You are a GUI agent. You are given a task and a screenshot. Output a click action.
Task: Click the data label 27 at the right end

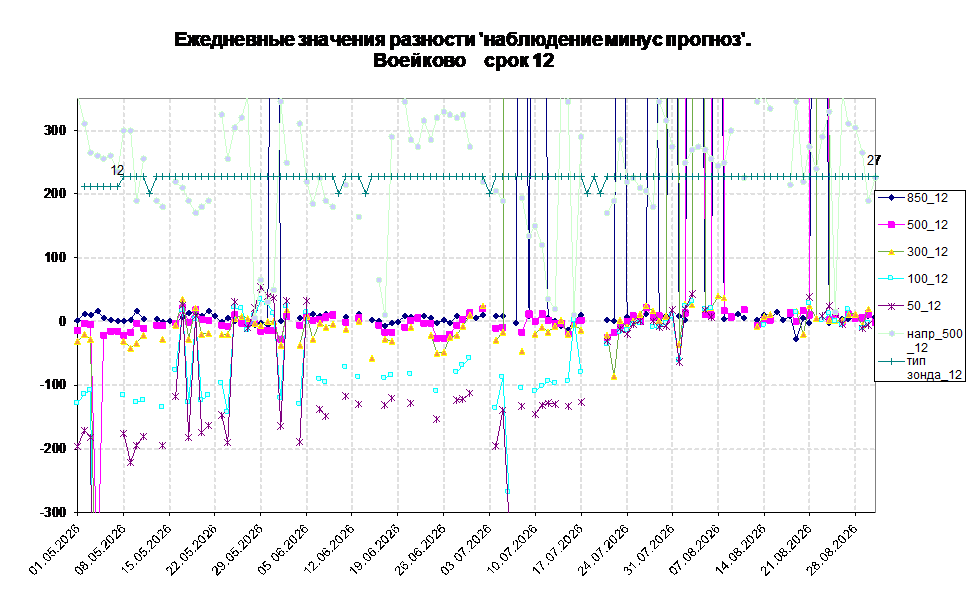point(874,160)
